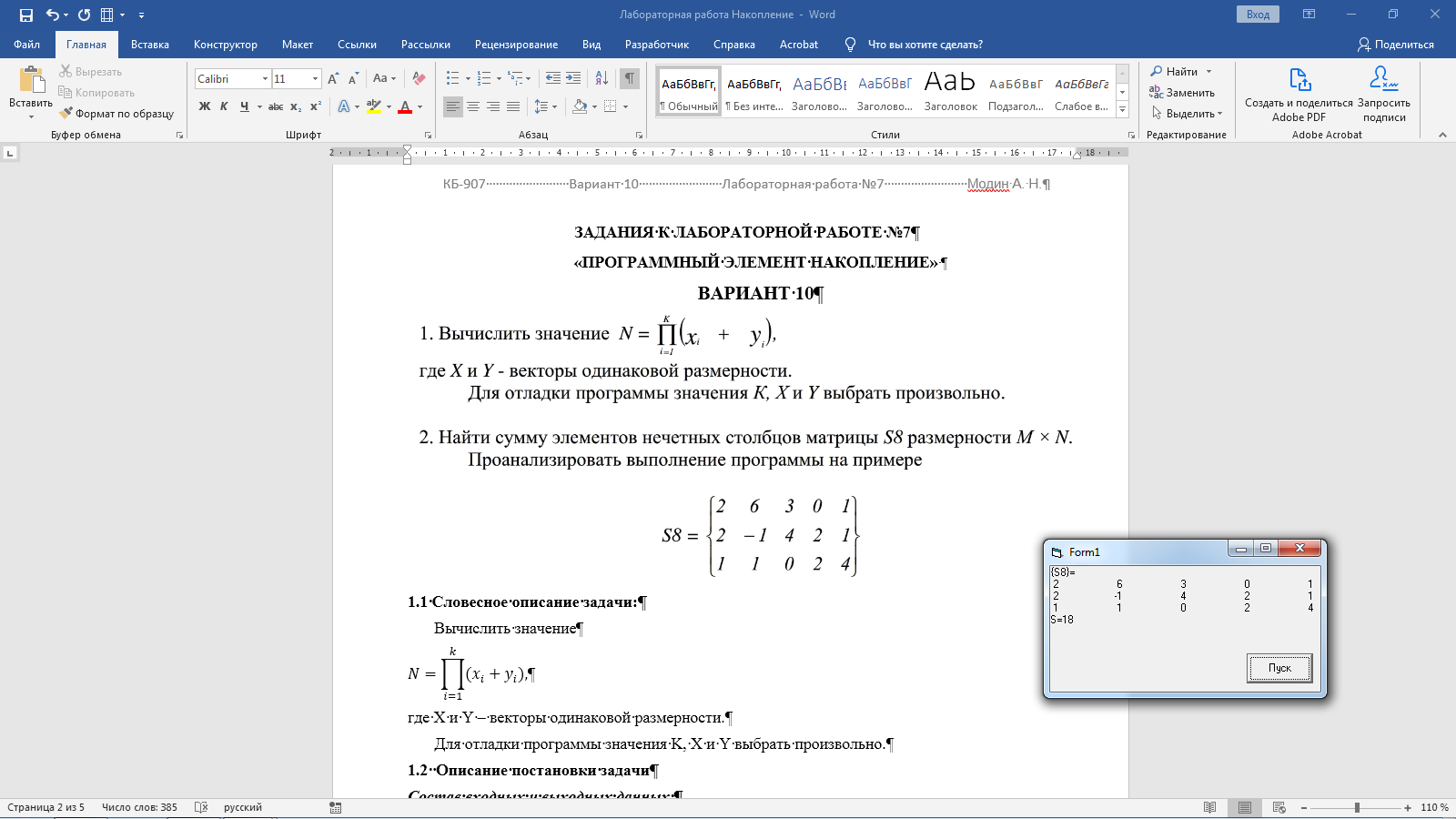The width and height of the screenshot is (1456, 819).
Task: Switch to web layout view in status bar
Action: tap(1279, 807)
